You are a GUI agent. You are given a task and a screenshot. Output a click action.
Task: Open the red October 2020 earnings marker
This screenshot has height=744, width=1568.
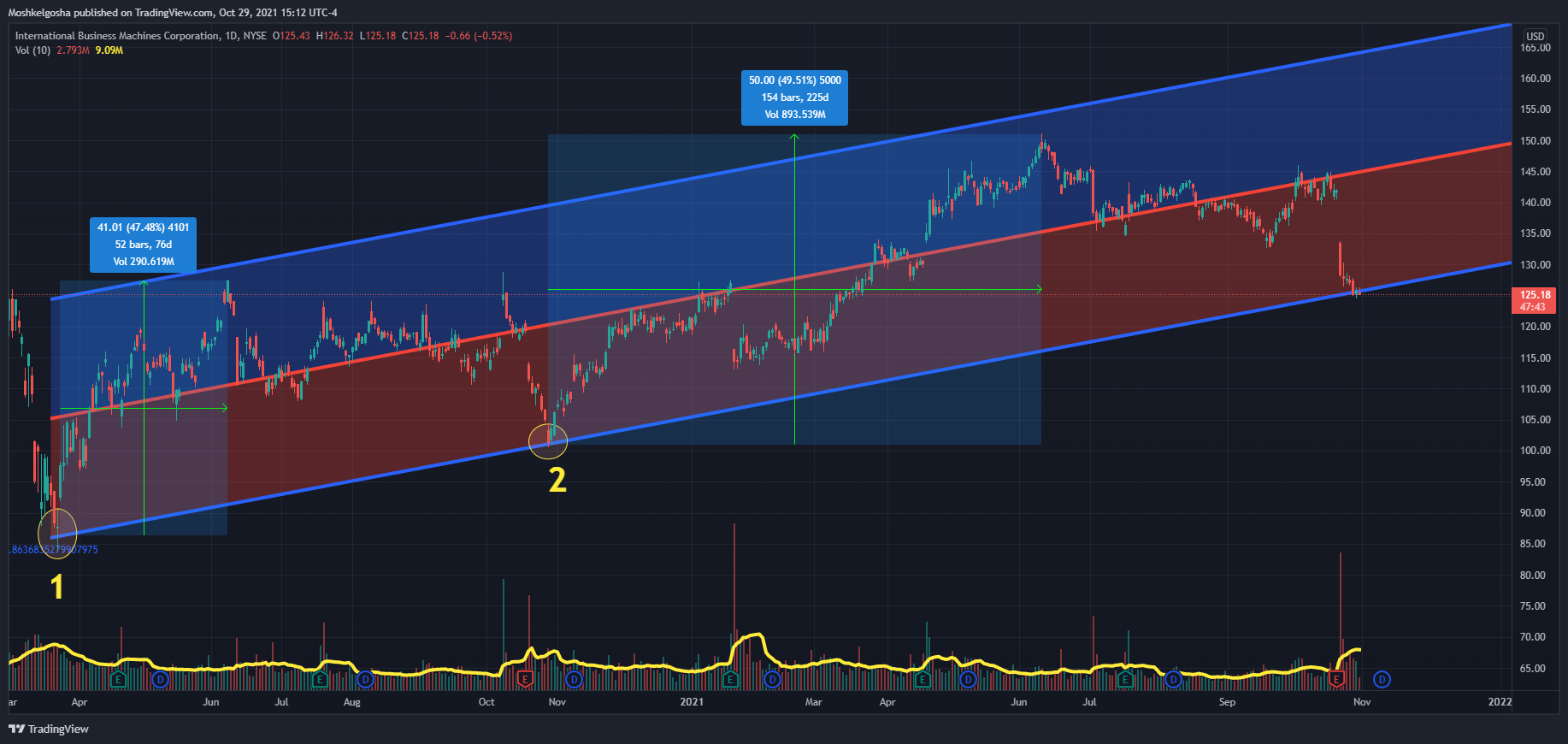[526, 680]
